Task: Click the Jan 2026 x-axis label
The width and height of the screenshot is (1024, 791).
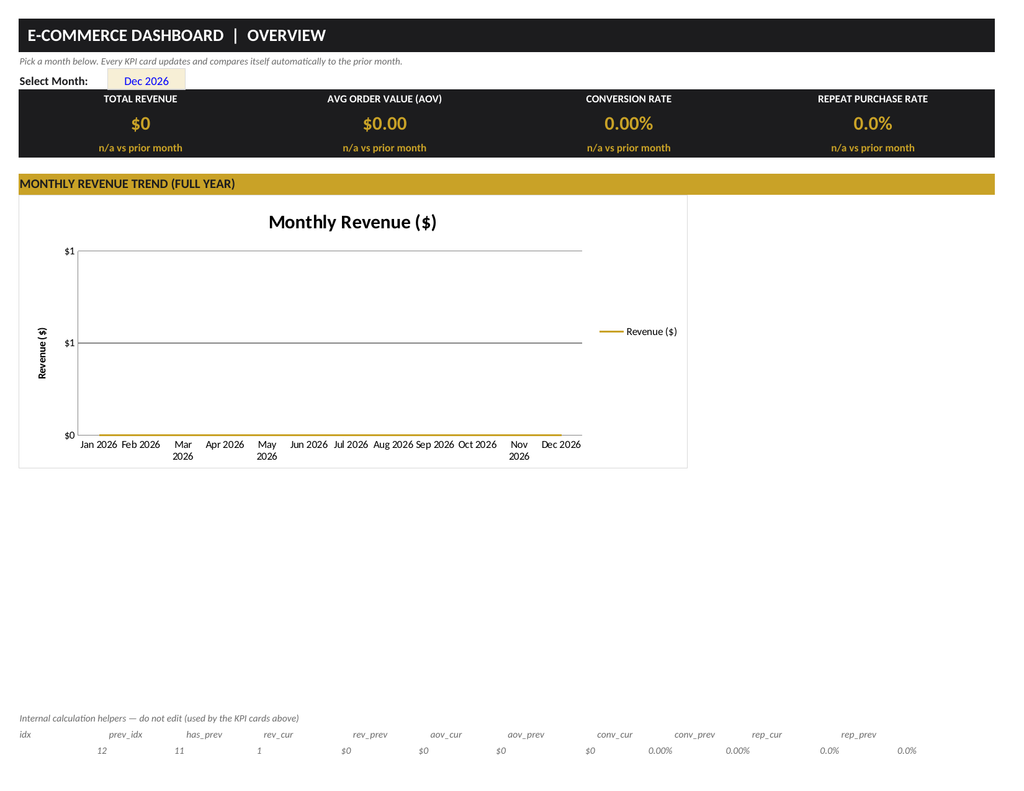Action: coord(99,445)
